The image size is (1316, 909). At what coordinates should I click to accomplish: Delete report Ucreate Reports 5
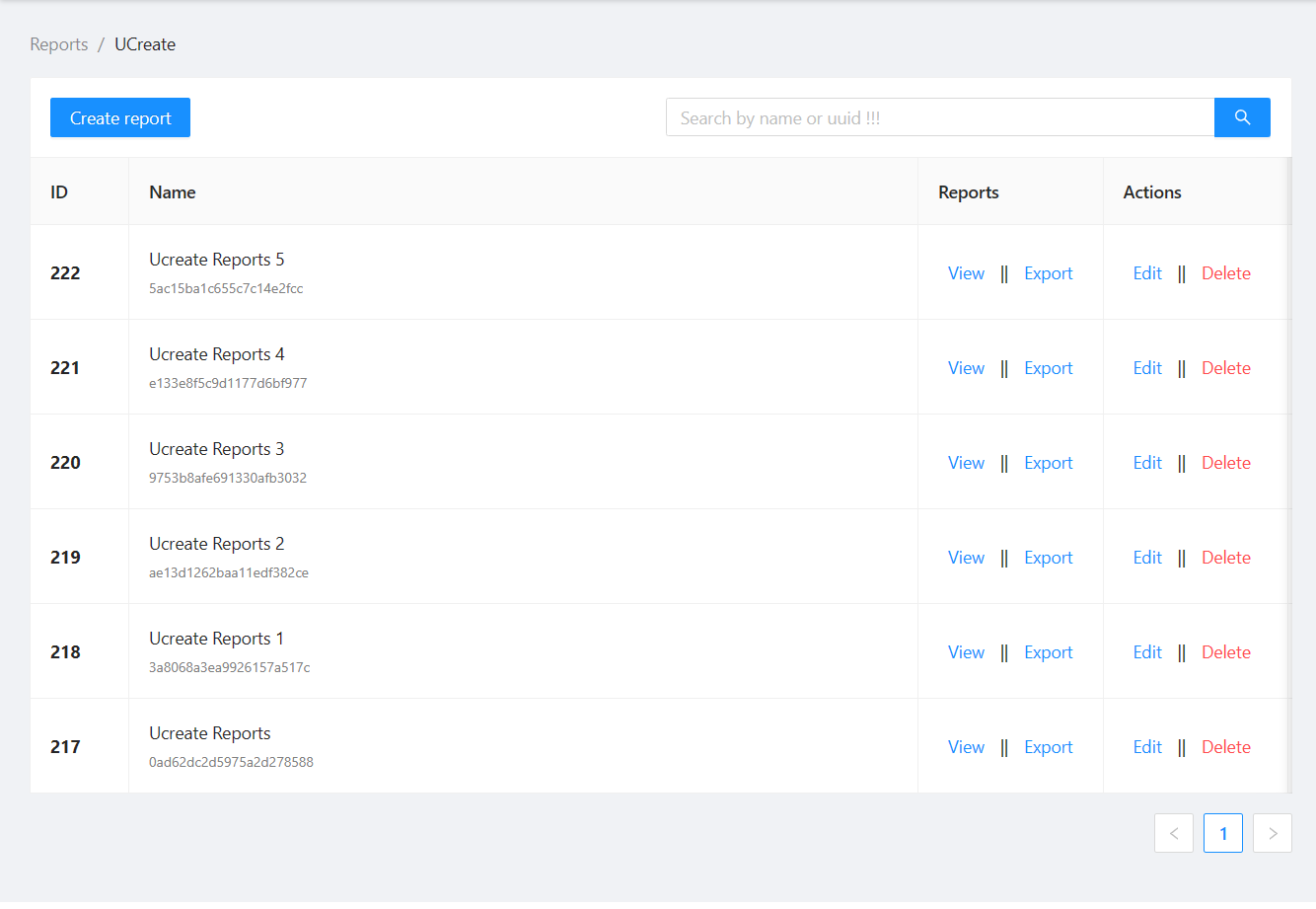1226,273
